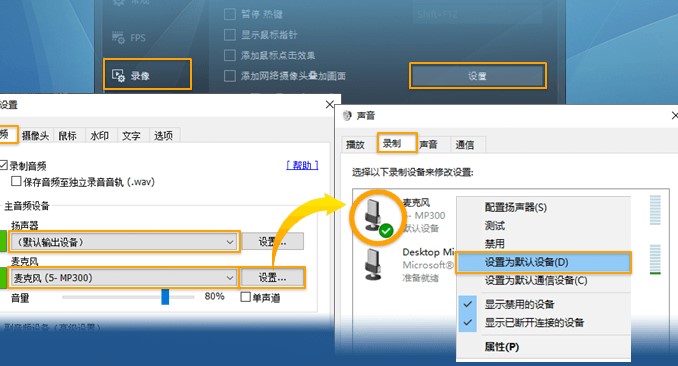
Task: Switch to the 水印 tab
Action: (99, 136)
